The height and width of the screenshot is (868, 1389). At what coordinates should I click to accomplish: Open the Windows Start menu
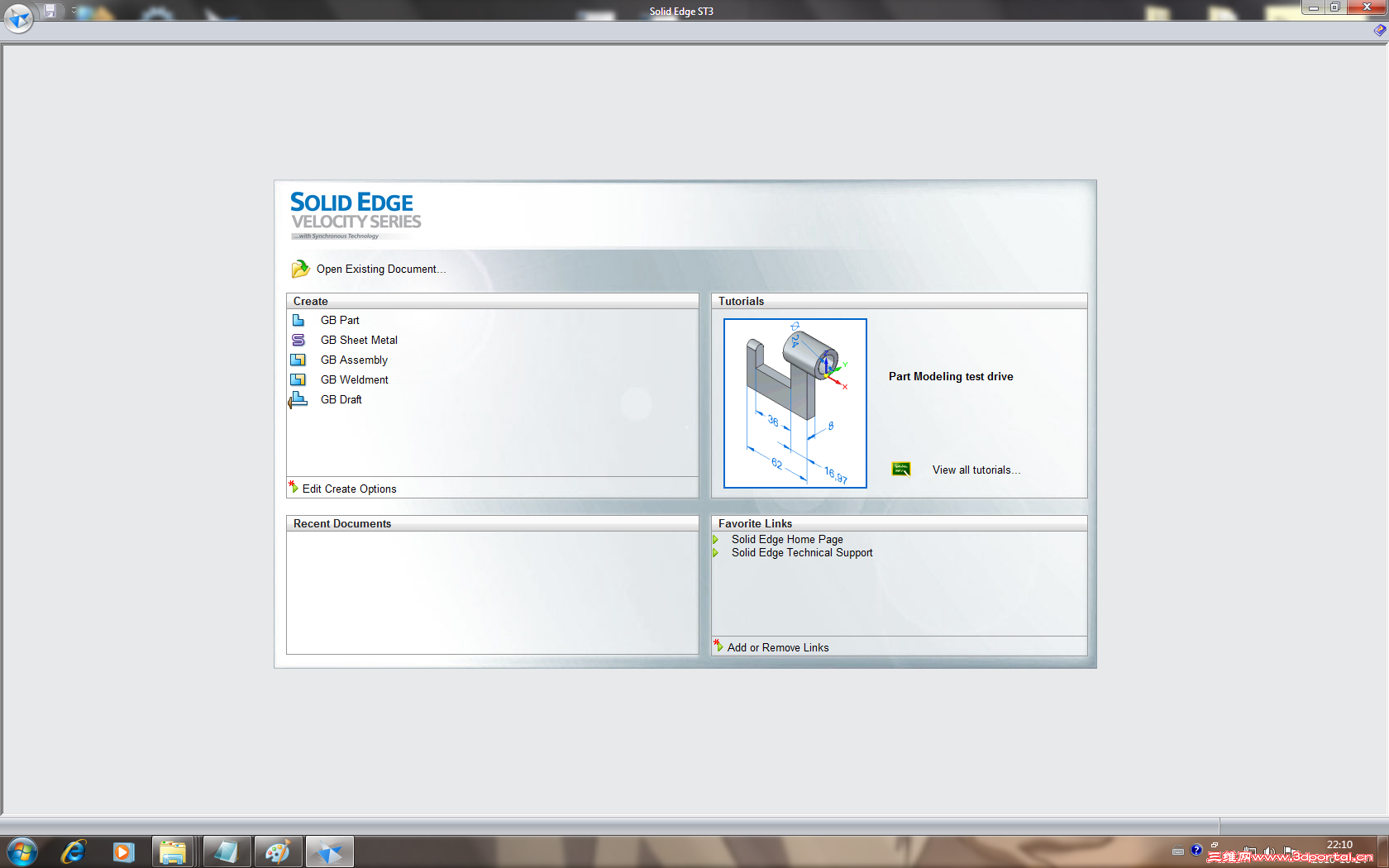point(22,851)
